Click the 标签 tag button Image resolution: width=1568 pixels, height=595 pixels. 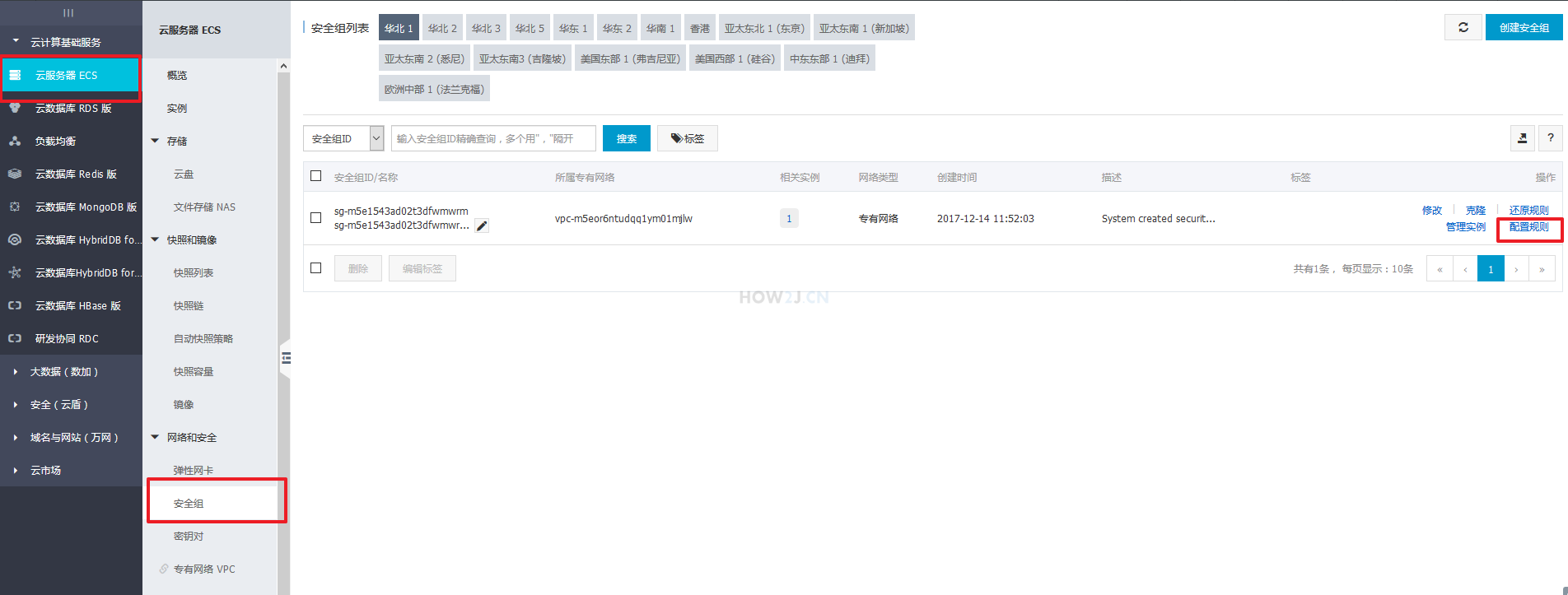[x=688, y=138]
